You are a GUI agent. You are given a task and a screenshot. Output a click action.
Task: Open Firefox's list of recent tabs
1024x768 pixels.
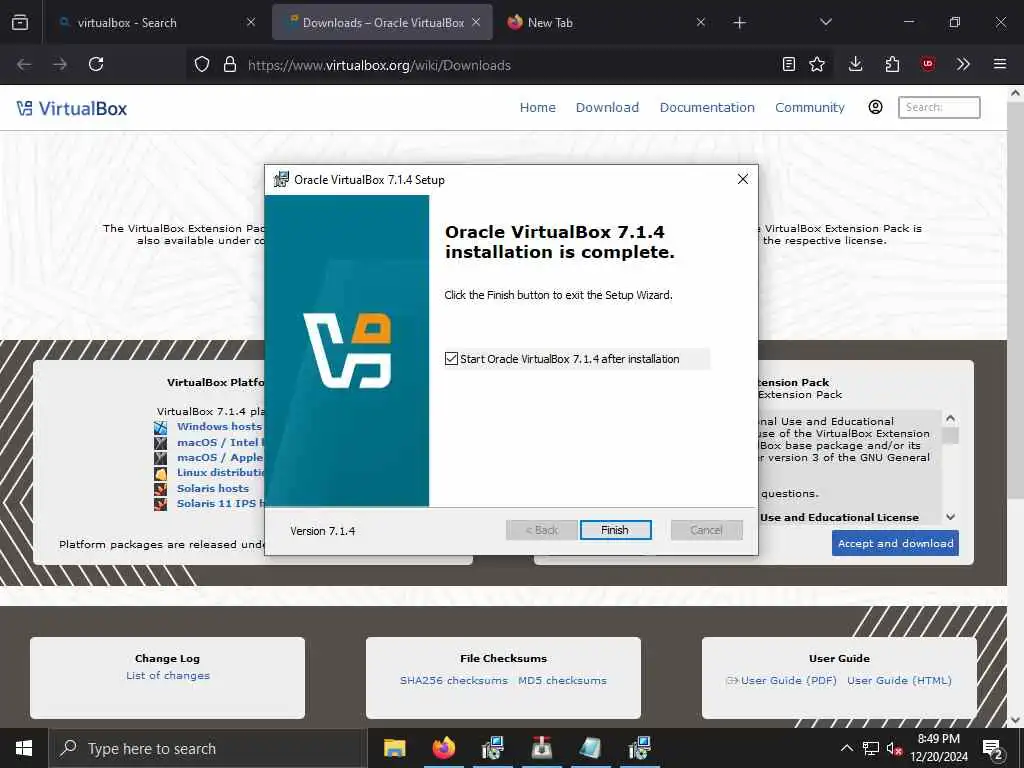pyautogui.click(x=20, y=23)
